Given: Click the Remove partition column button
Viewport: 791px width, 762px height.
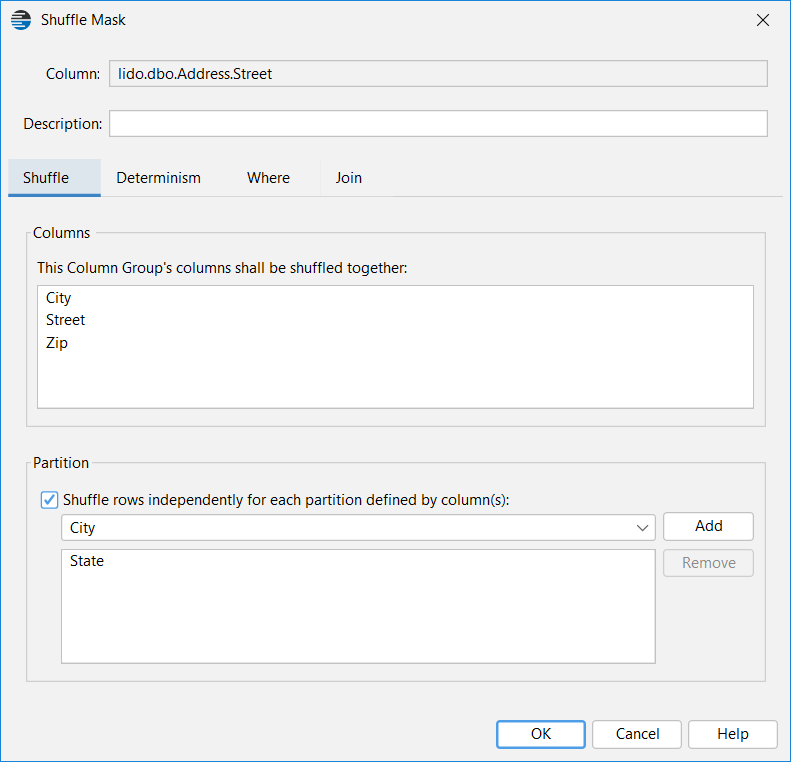Looking at the screenshot, I should 708,563.
